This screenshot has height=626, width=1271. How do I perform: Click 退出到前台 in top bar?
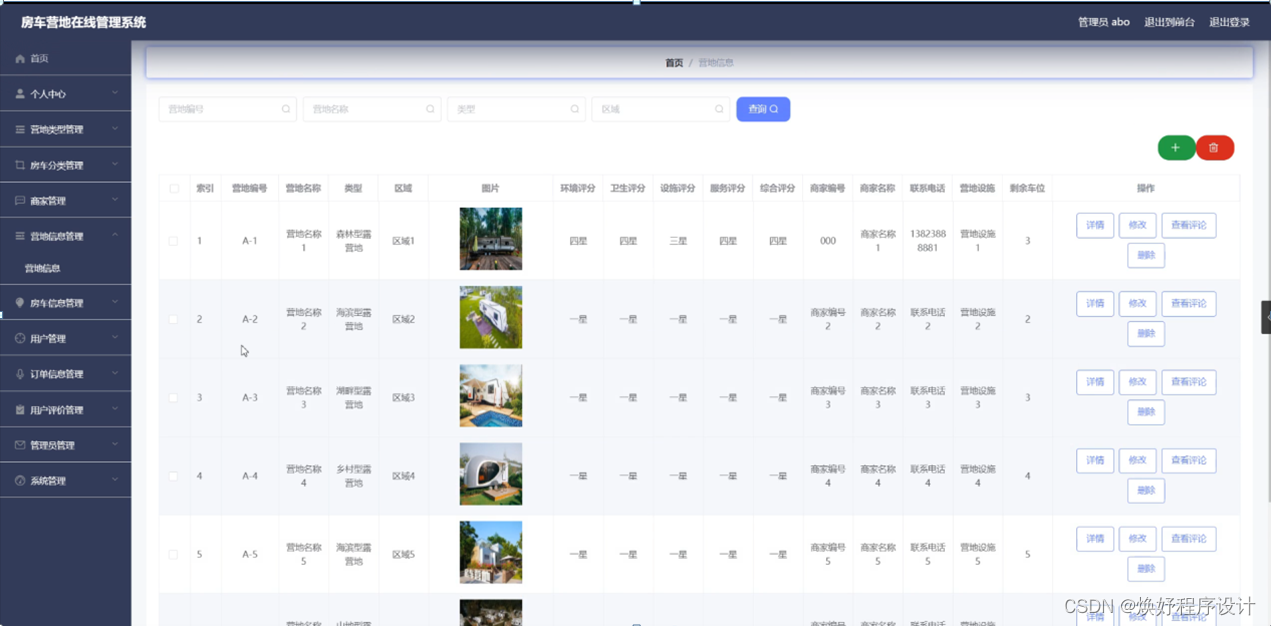pos(1169,22)
